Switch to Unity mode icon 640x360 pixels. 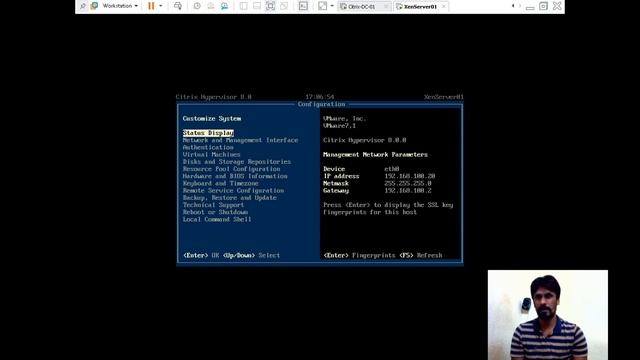coord(284,6)
